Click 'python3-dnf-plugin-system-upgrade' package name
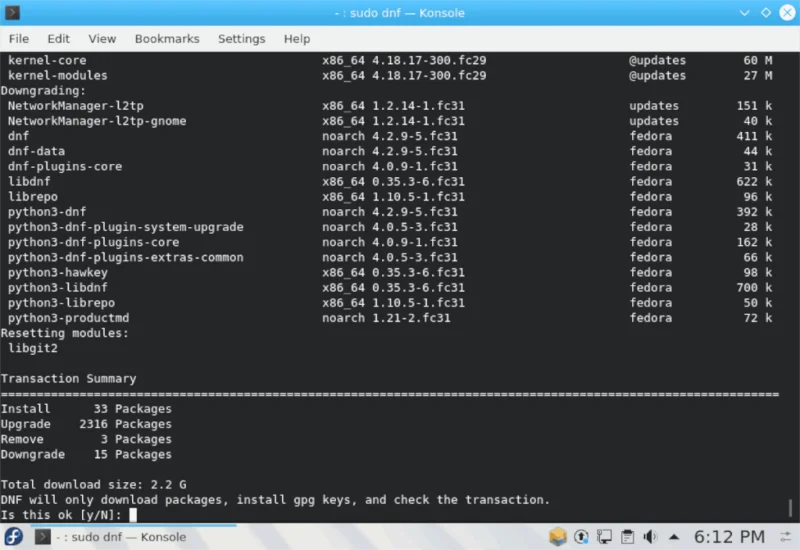Screen dimensions: 800x550 coord(126,227)
